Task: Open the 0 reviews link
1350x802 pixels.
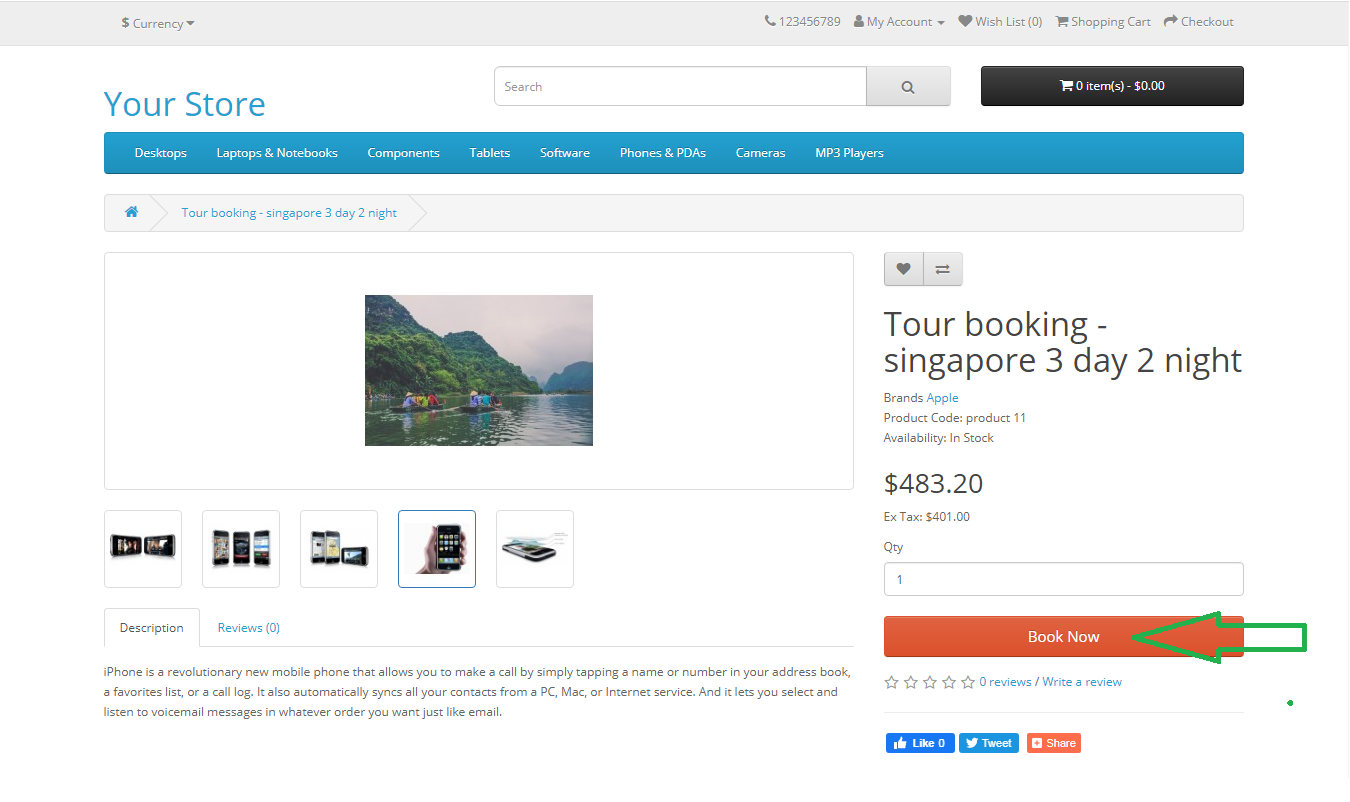Action: coord(1005,682)
